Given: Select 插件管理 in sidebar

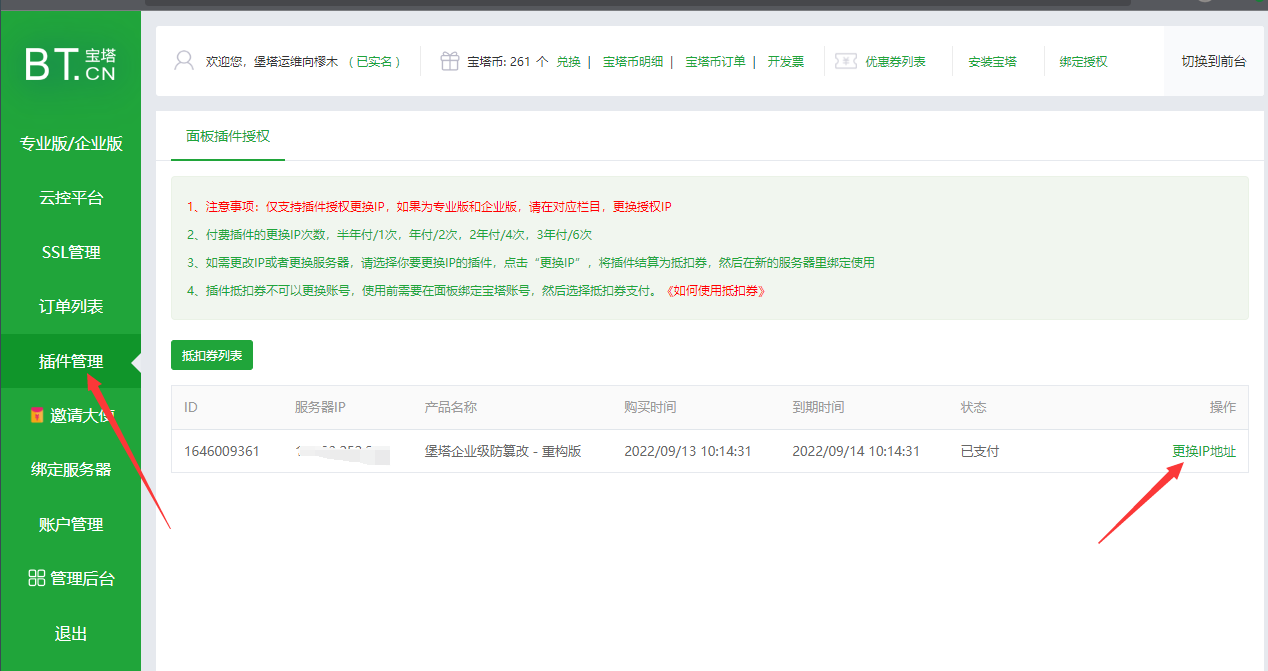Looking at the screenshot, I should [x=71, y=361].
